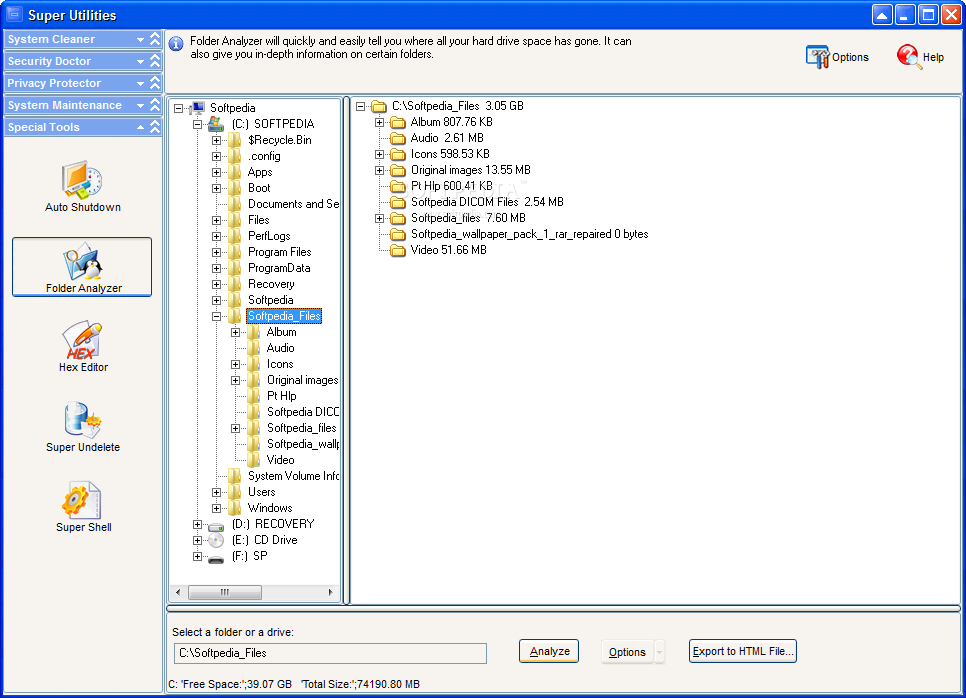Click the Analyze button
This screenshot has width=966, height=698.
tap(549, 651)
